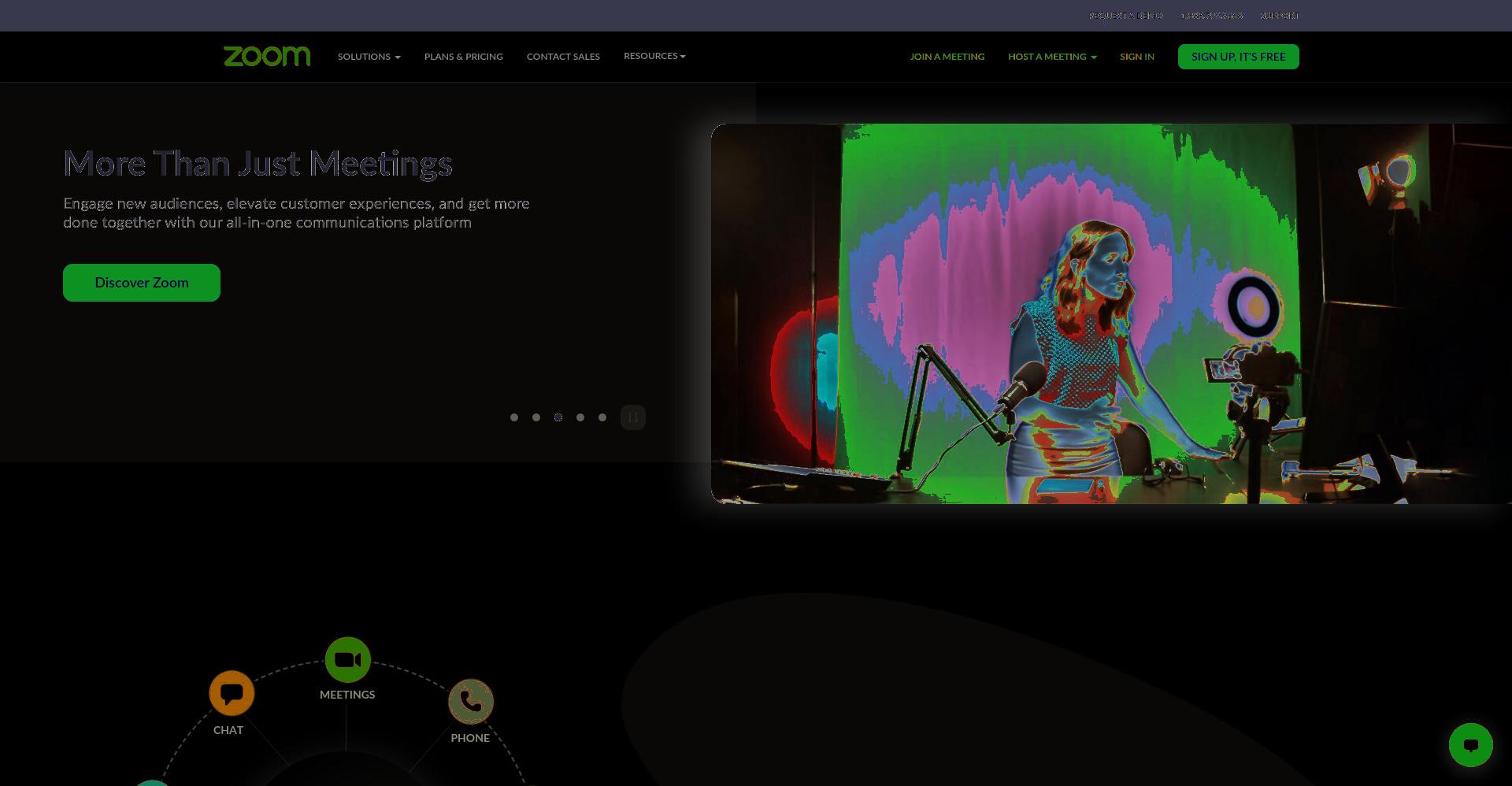
Task: Expand the Resources dropdown menu
Action: (654, 56)
